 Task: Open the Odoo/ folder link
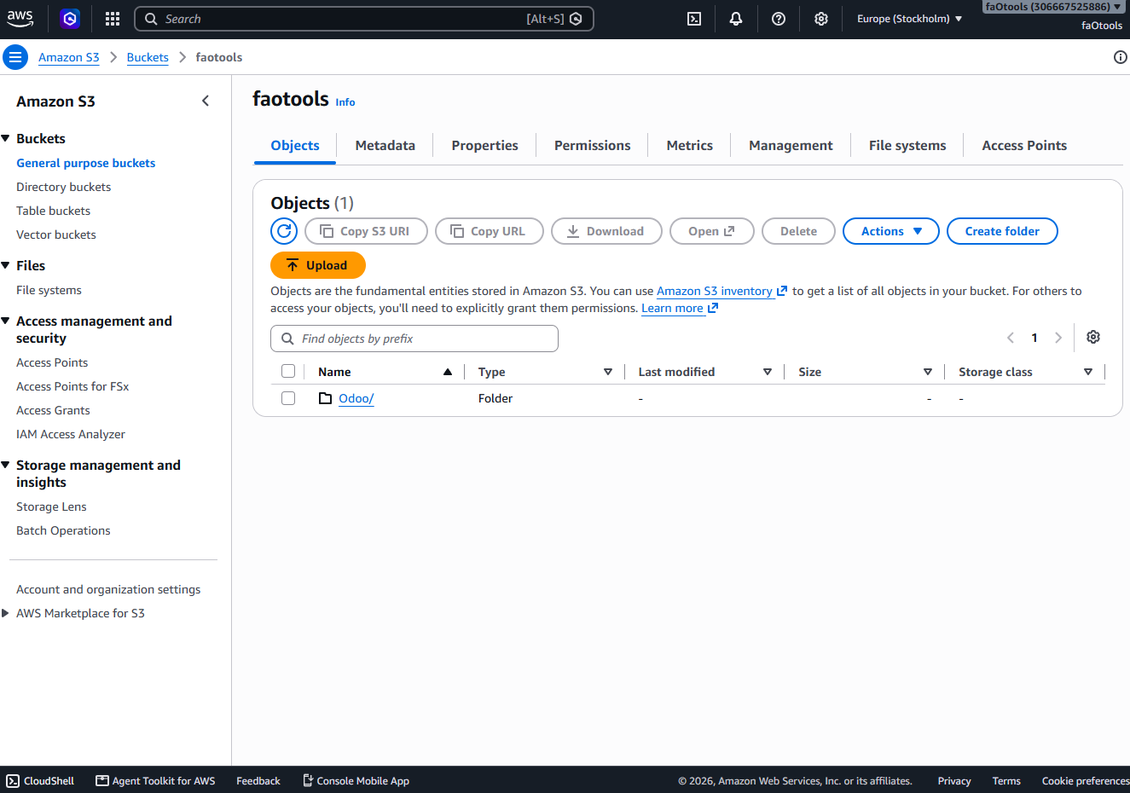tap(356, 399)
